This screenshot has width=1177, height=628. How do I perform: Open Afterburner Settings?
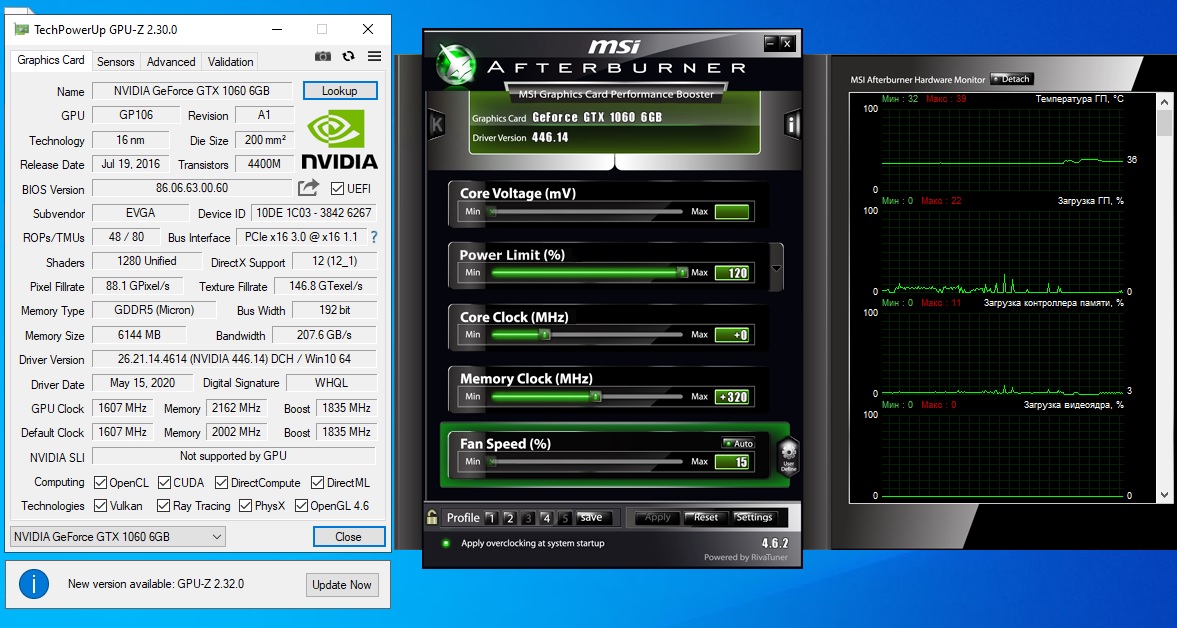point(754,518)
